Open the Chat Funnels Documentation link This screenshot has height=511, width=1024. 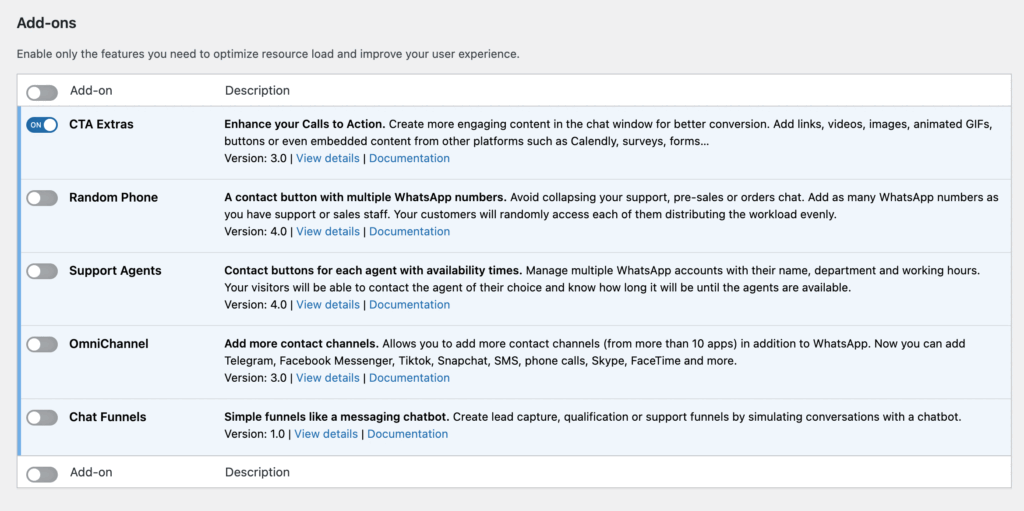[408, 434]
